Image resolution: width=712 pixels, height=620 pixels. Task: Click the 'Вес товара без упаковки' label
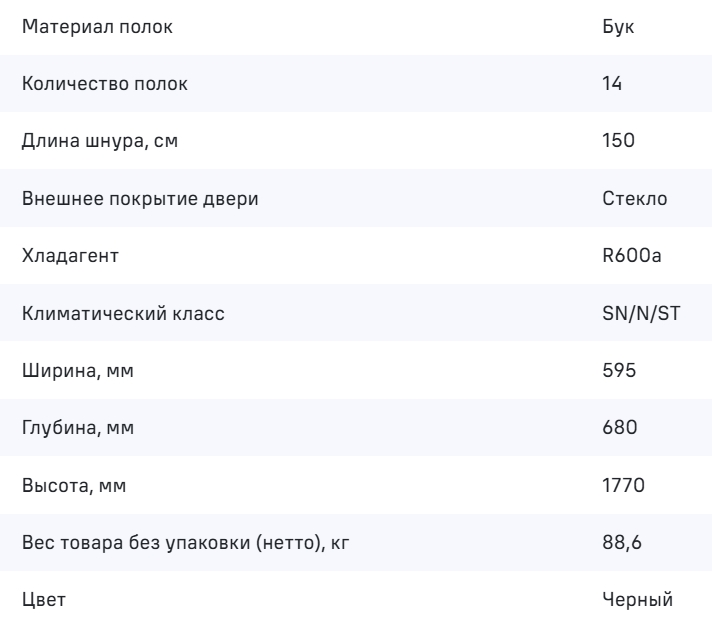pyautogui.click(x=188, y=543)
